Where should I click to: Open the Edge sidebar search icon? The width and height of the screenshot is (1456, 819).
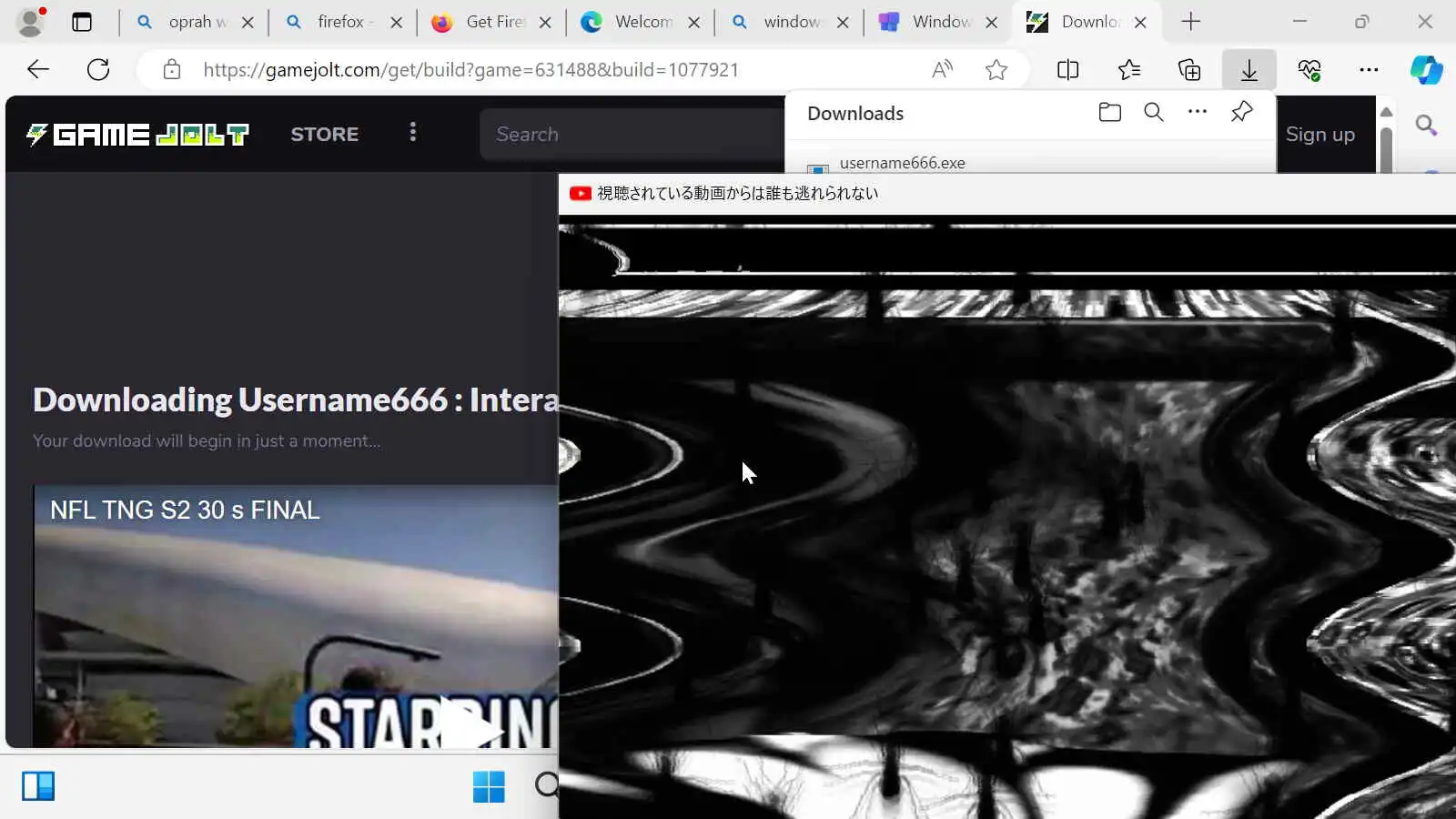pos(1426,125)
